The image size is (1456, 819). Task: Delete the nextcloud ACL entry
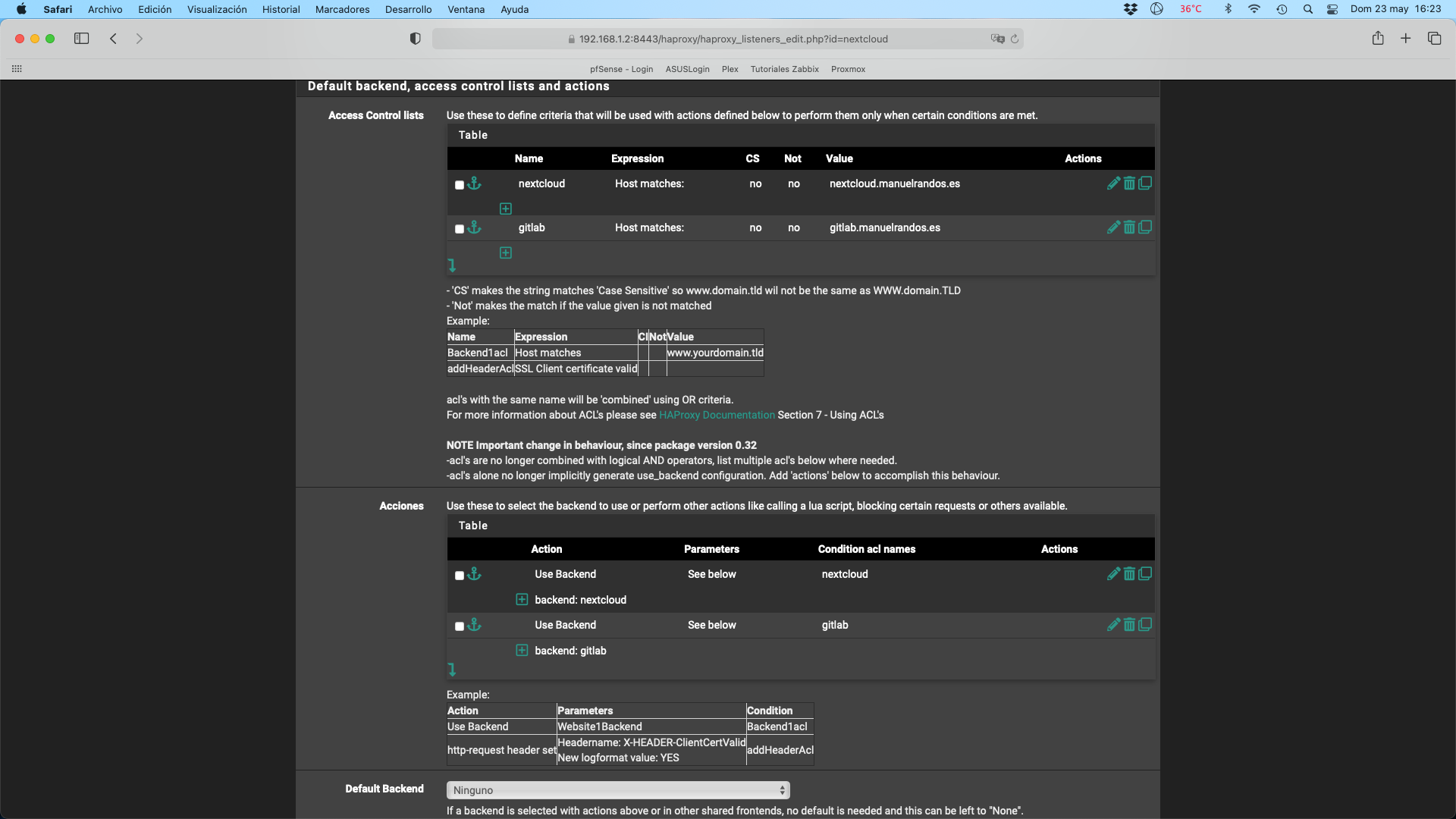click(x=1129, y=184)
